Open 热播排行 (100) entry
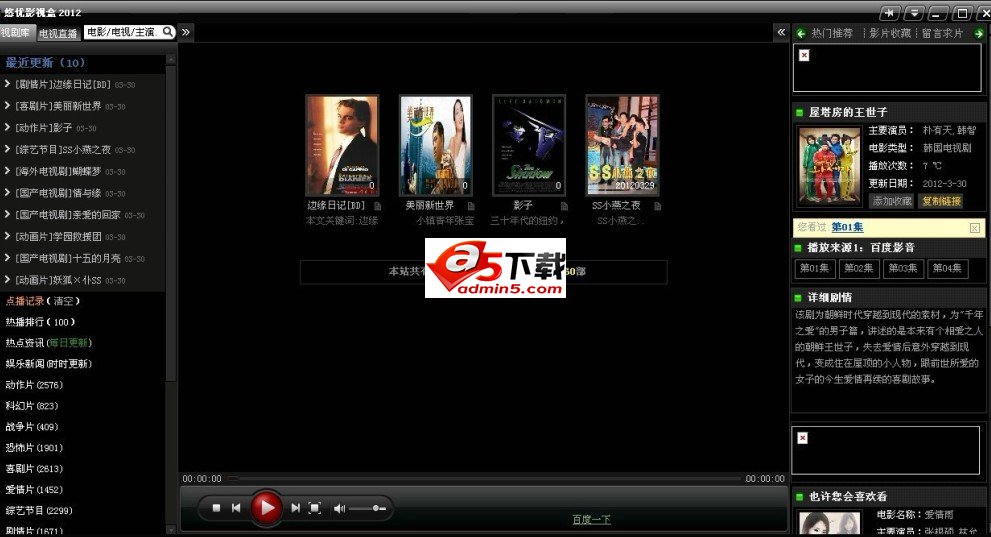This screenshot has height=537, width=991. (x=40, y=322)
